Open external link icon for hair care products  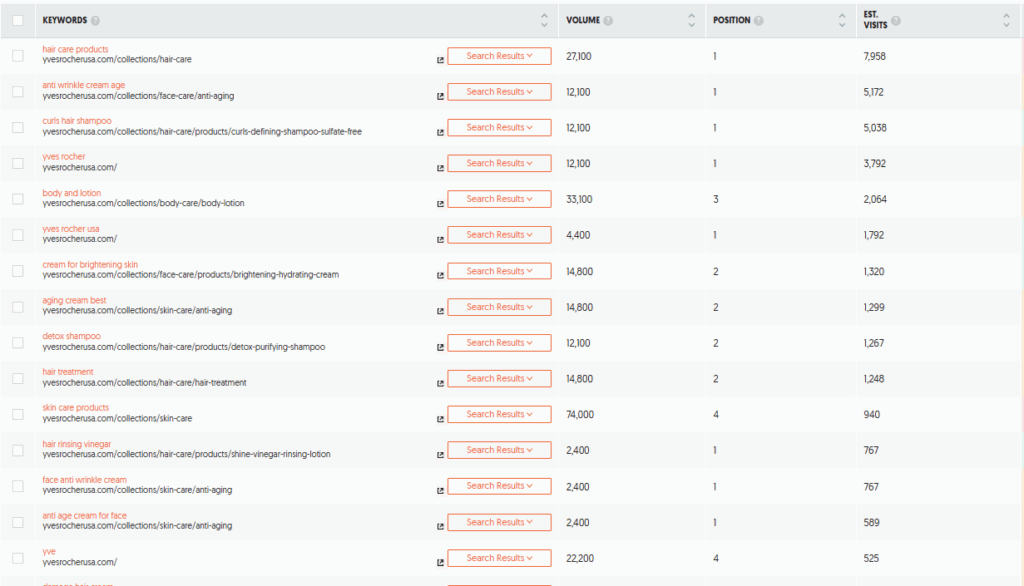pos(440,60)
